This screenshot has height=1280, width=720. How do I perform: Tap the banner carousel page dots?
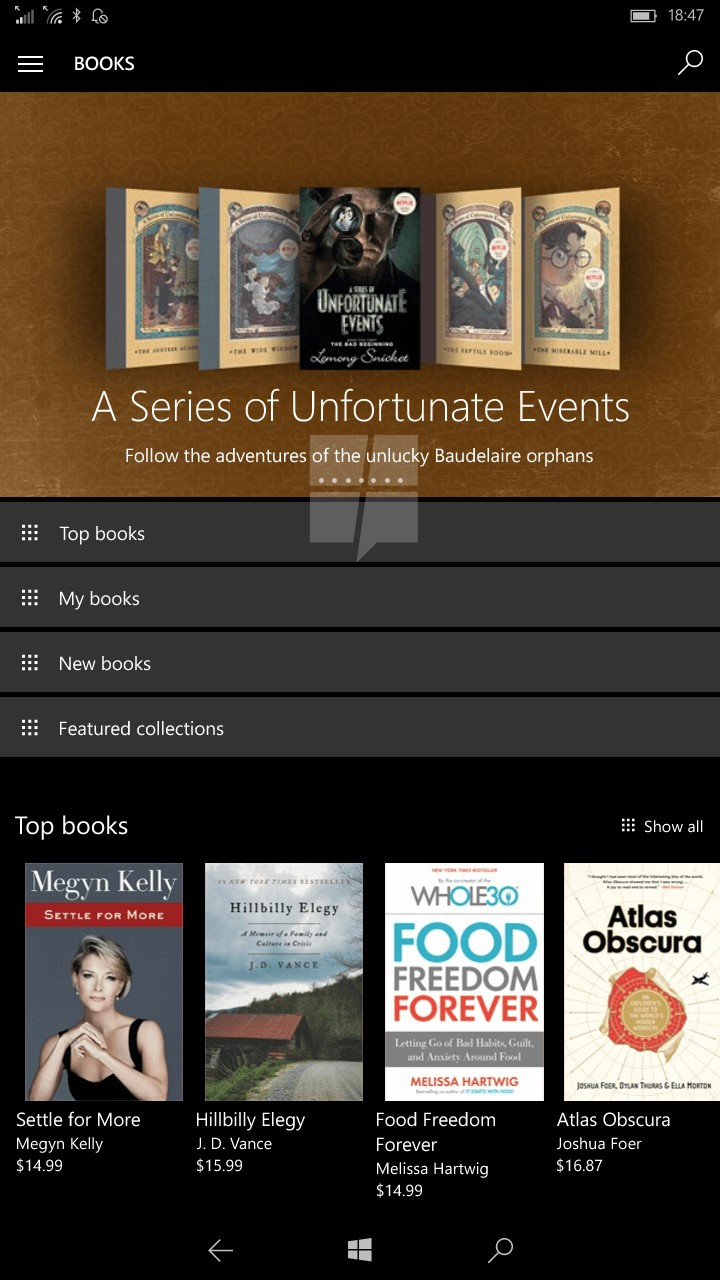coord(360,481)
